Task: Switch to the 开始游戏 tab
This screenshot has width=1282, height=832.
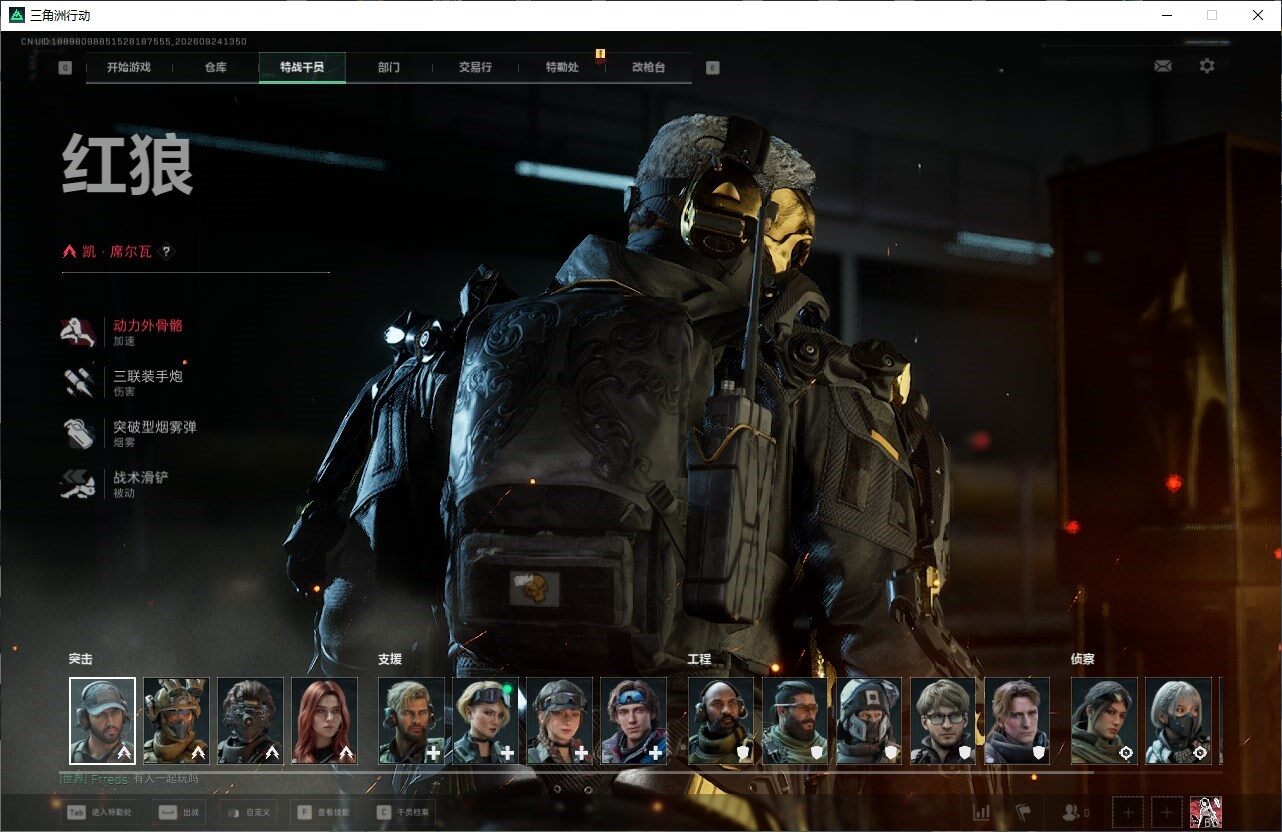Action: point(129,68)
